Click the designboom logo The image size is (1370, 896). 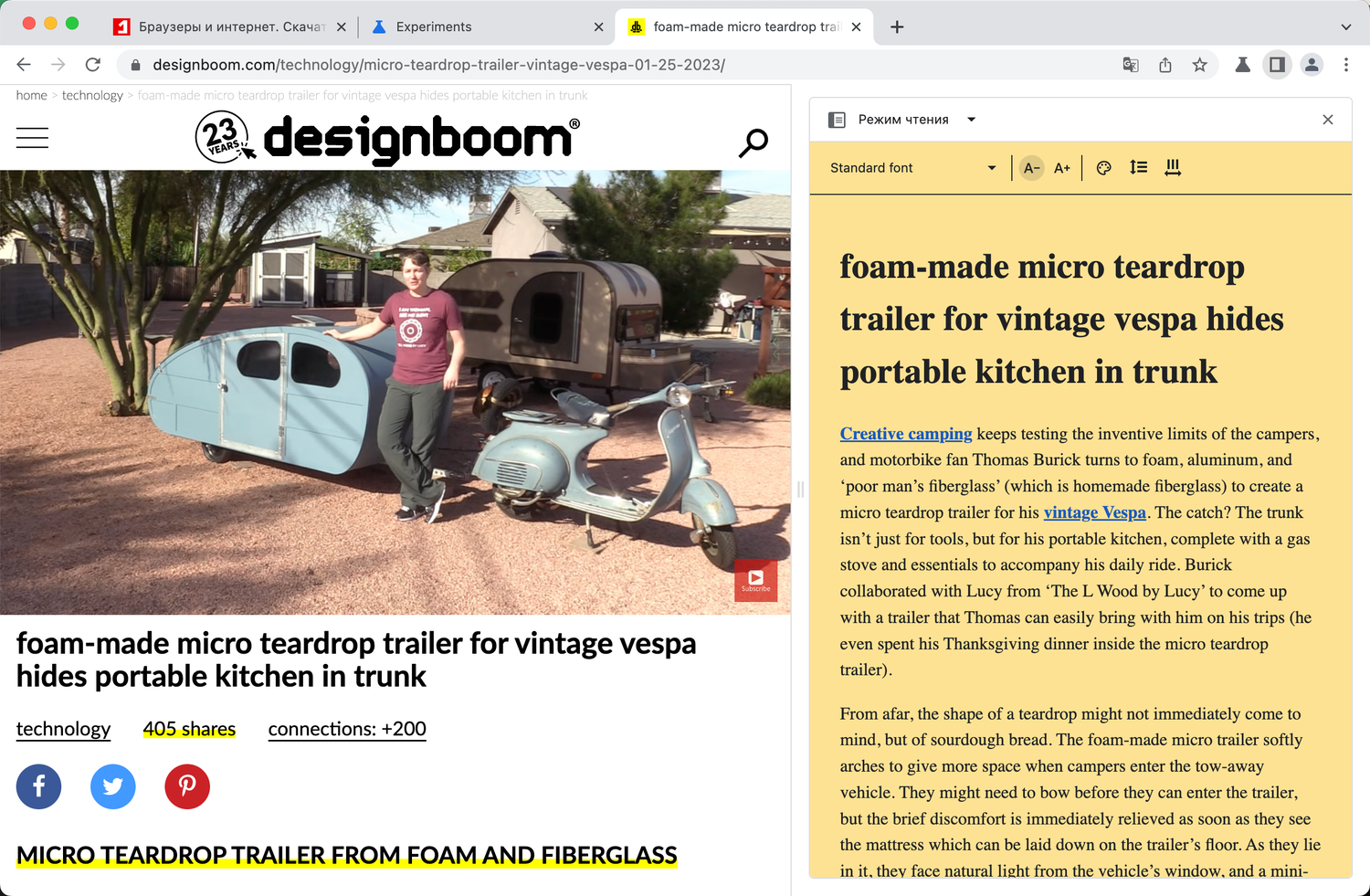click(387, 138)
